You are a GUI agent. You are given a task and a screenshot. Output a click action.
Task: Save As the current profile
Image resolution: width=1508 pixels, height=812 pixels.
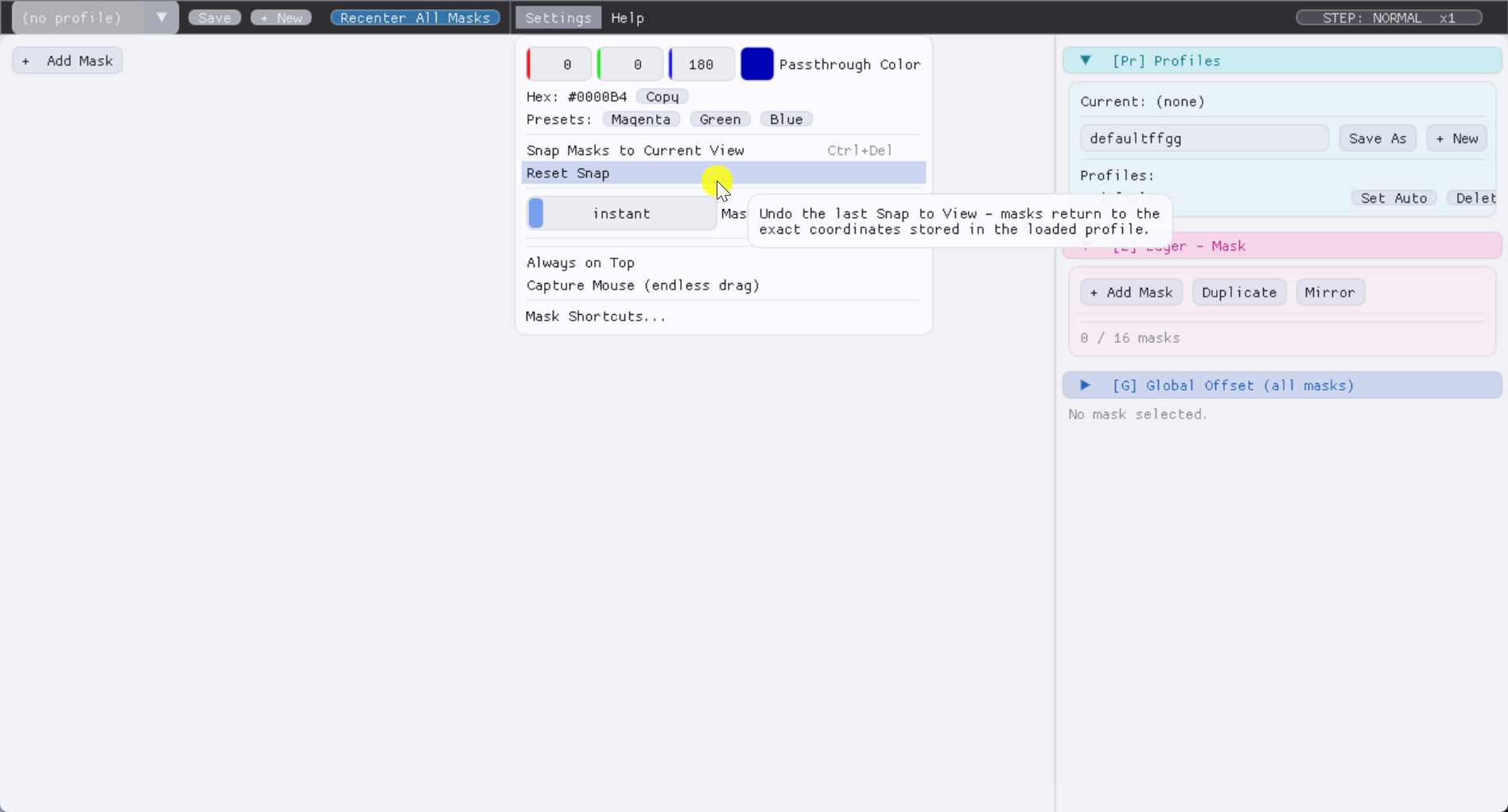1377,138
